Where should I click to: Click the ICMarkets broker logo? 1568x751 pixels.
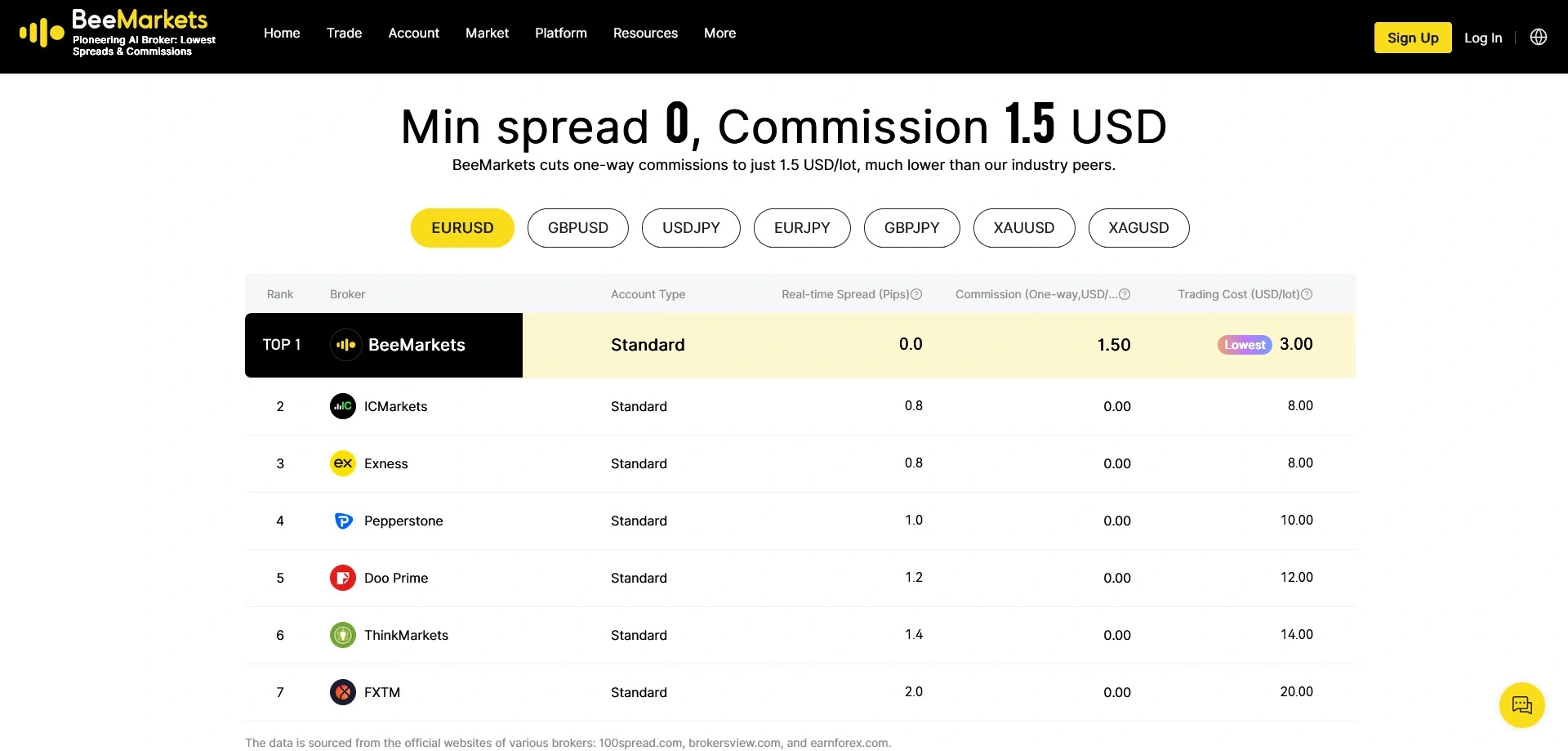pyautogui.click(x=343, y=406)
